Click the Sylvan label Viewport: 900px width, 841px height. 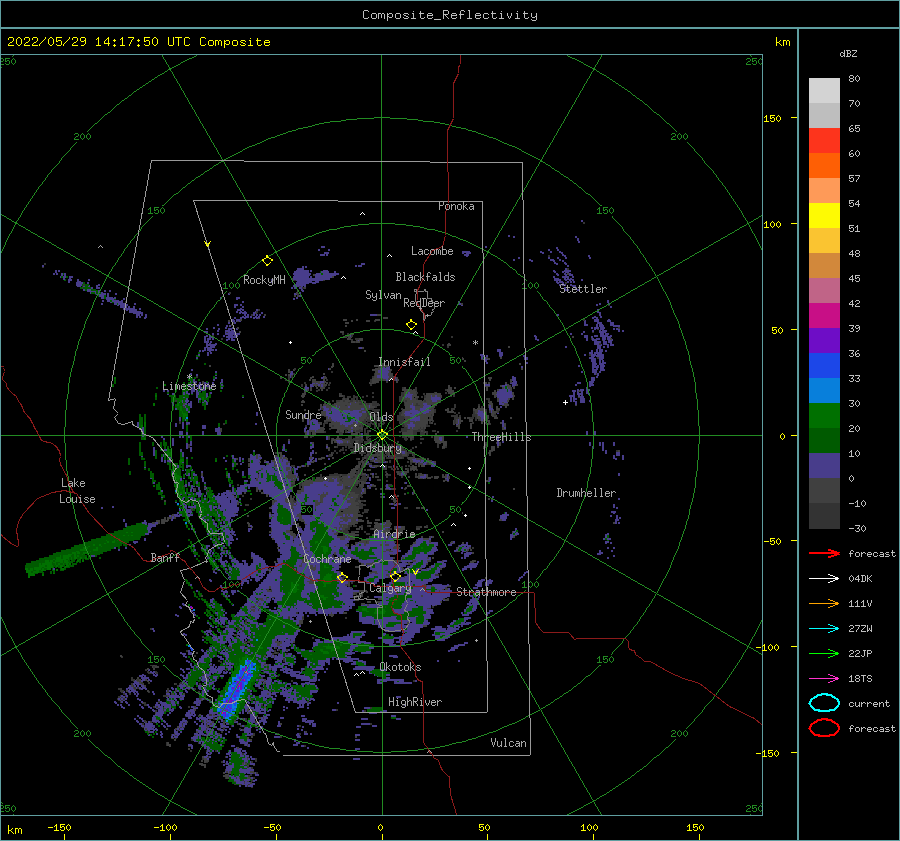[x=383, y=295]
